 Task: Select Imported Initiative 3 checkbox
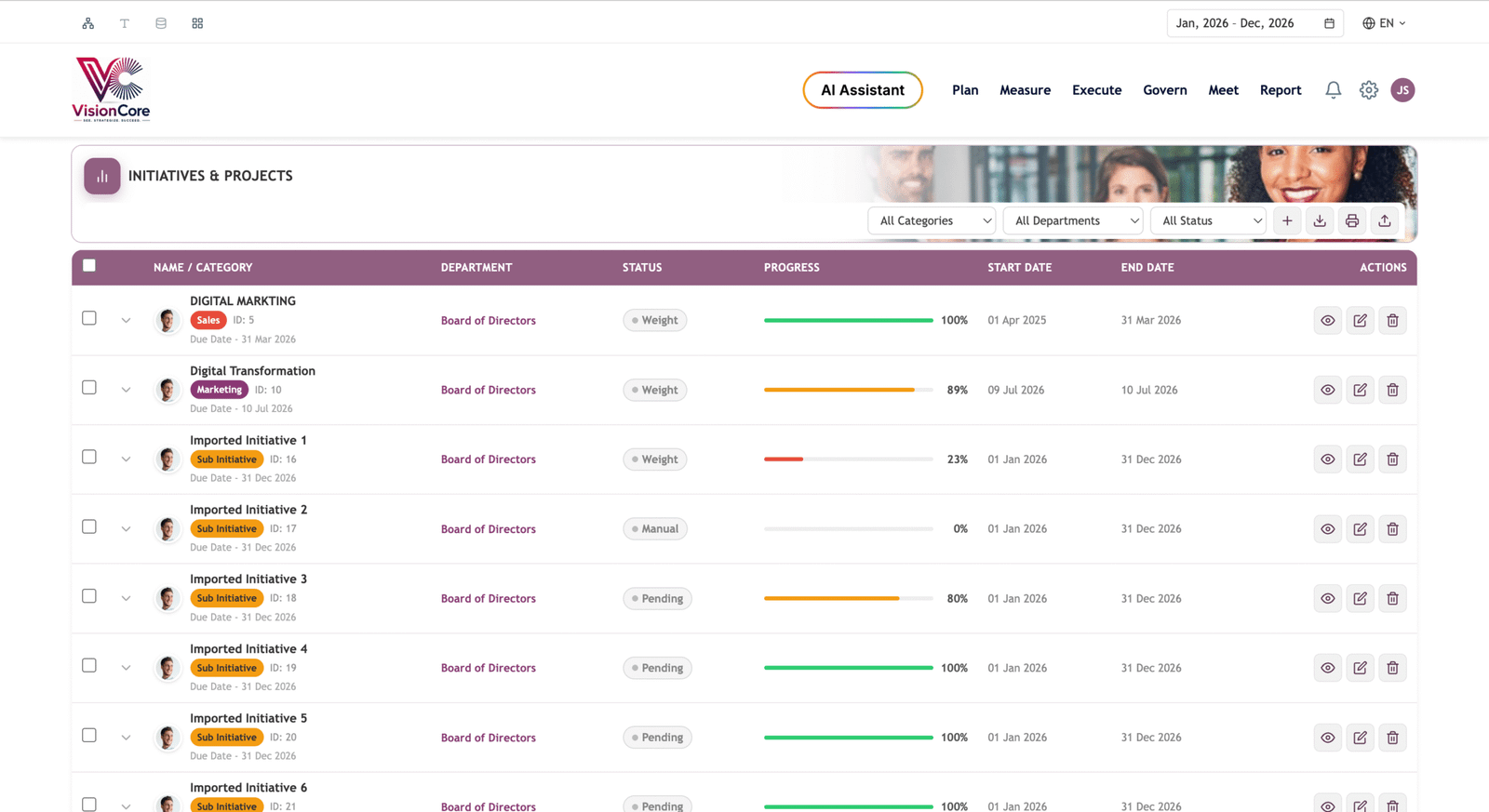(89, 596)
